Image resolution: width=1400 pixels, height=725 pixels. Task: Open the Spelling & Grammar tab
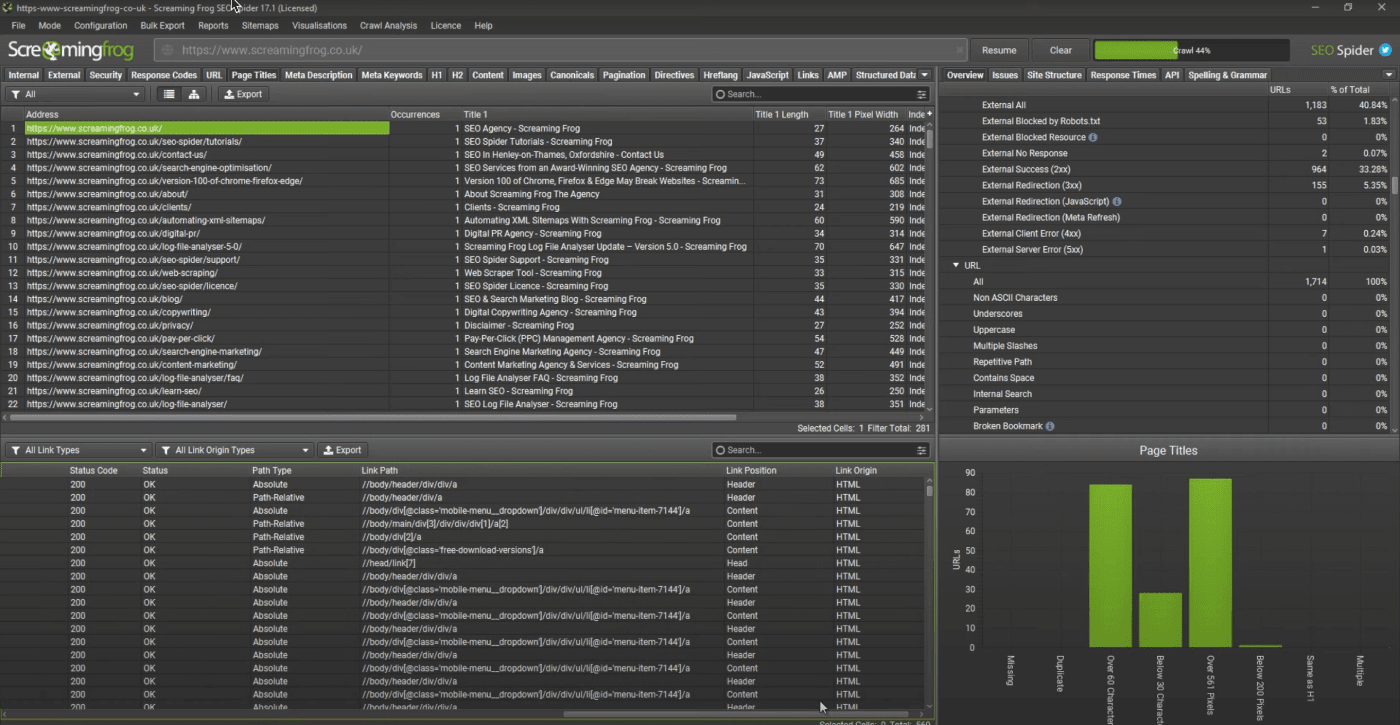pos(1227,75)
